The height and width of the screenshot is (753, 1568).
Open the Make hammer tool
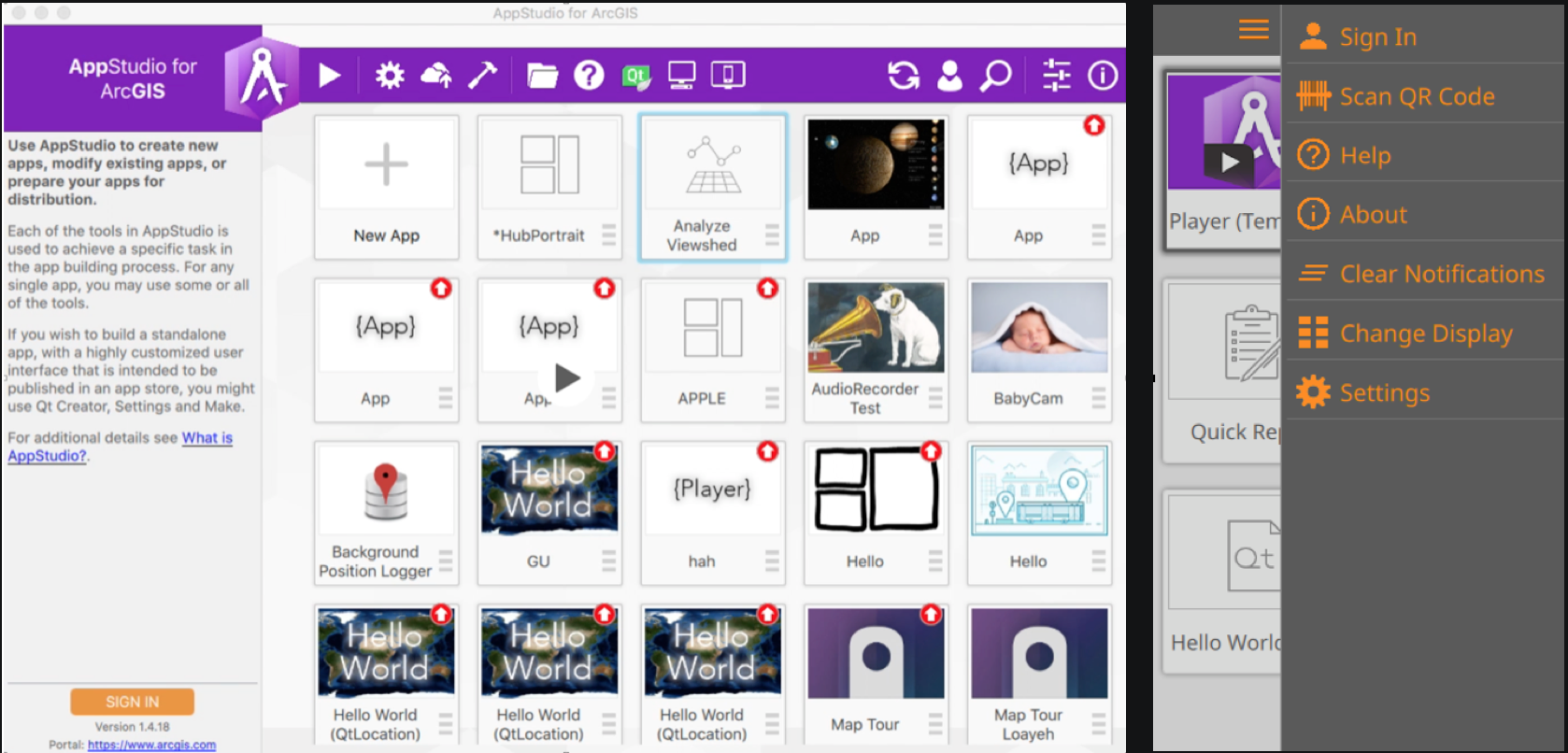click(x=482, y=75)
